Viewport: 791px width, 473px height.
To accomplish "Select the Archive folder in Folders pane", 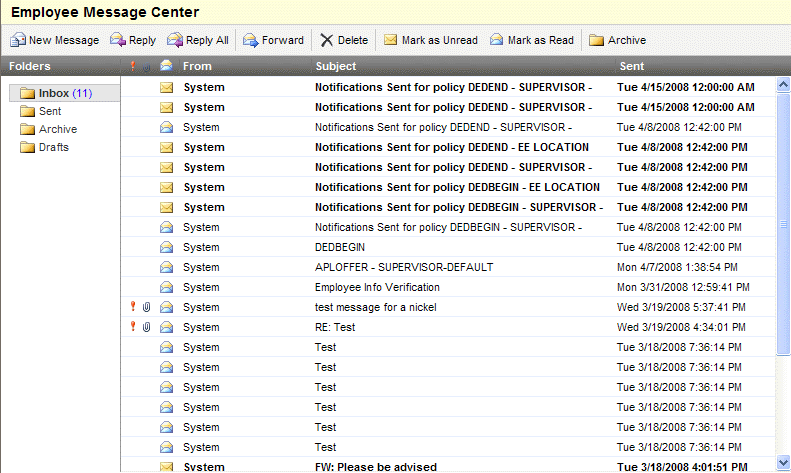I will click(x=57, y=129).
